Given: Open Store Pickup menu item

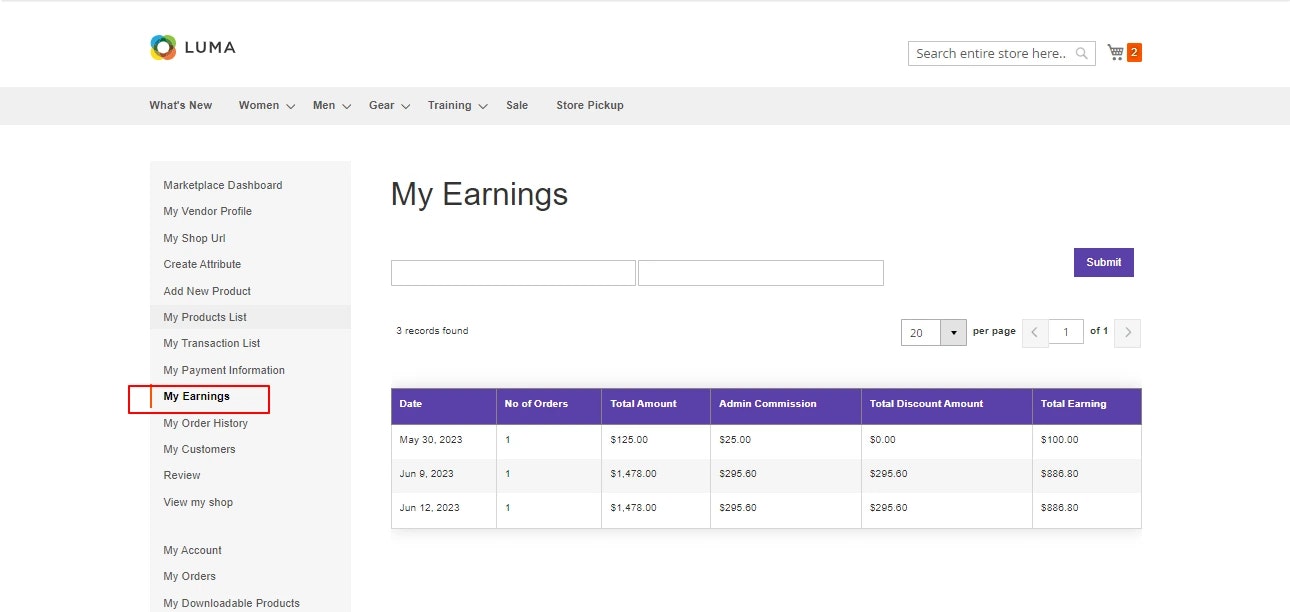Looking at the screenshot, I should pyautogui.click(x=590, y=105).
